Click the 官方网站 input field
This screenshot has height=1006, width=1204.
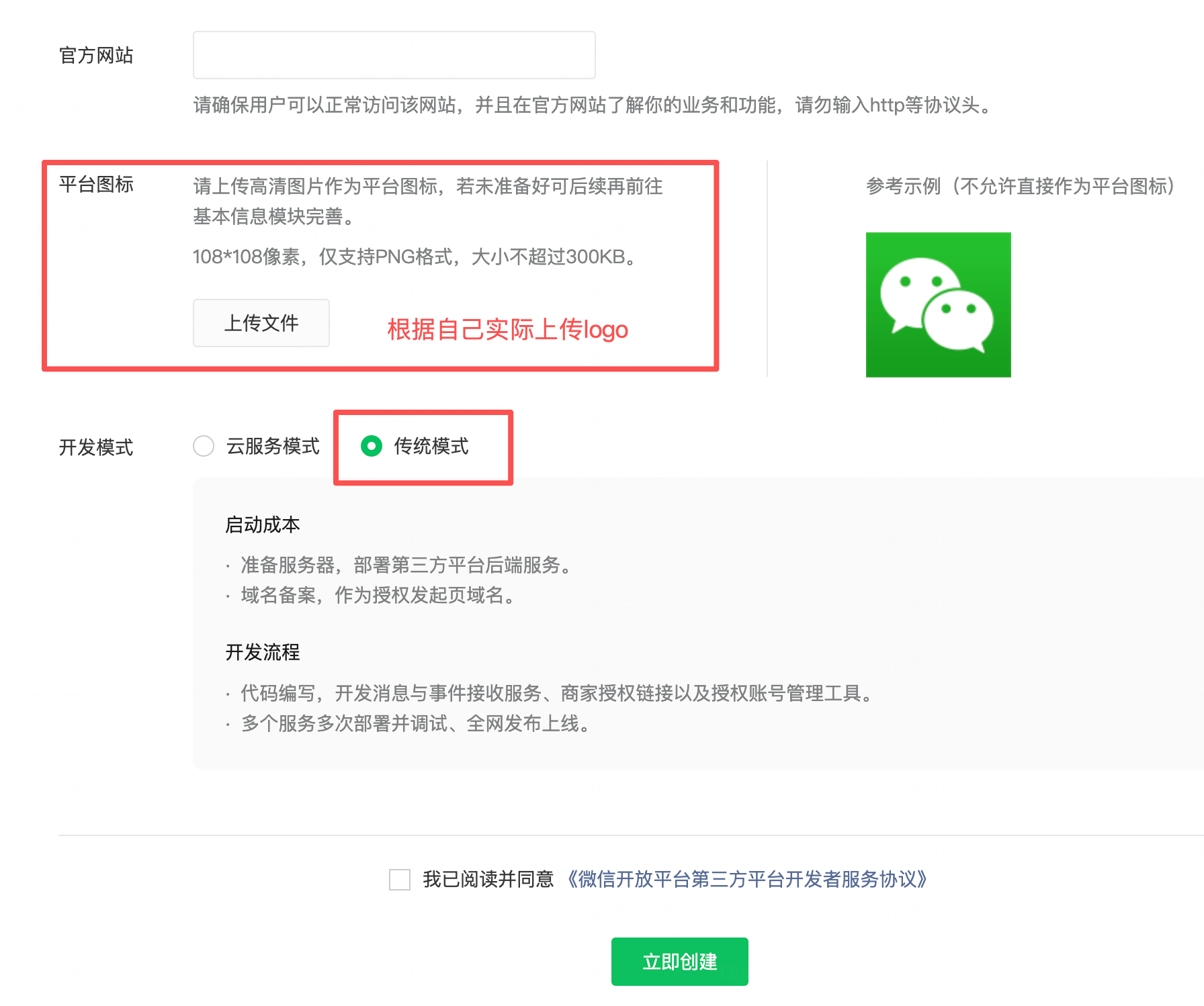(x=394, y=55)
